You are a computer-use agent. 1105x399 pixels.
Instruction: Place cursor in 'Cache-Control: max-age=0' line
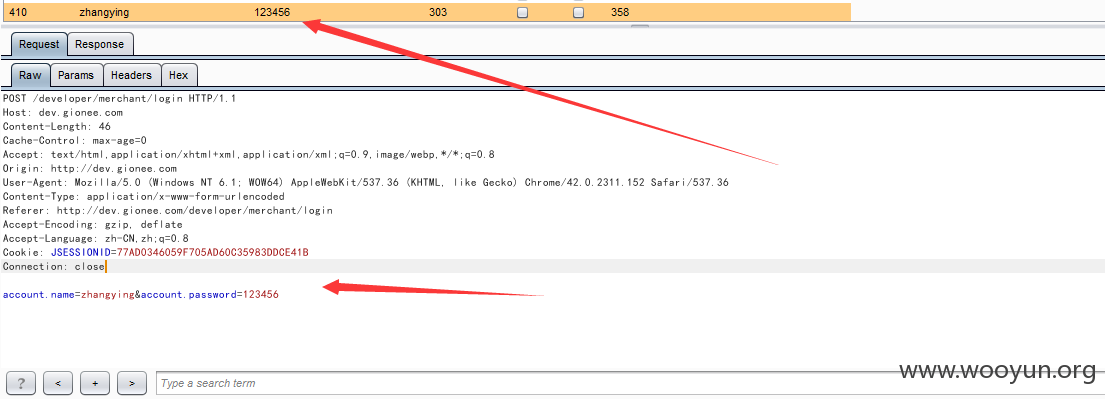point(75,141)
